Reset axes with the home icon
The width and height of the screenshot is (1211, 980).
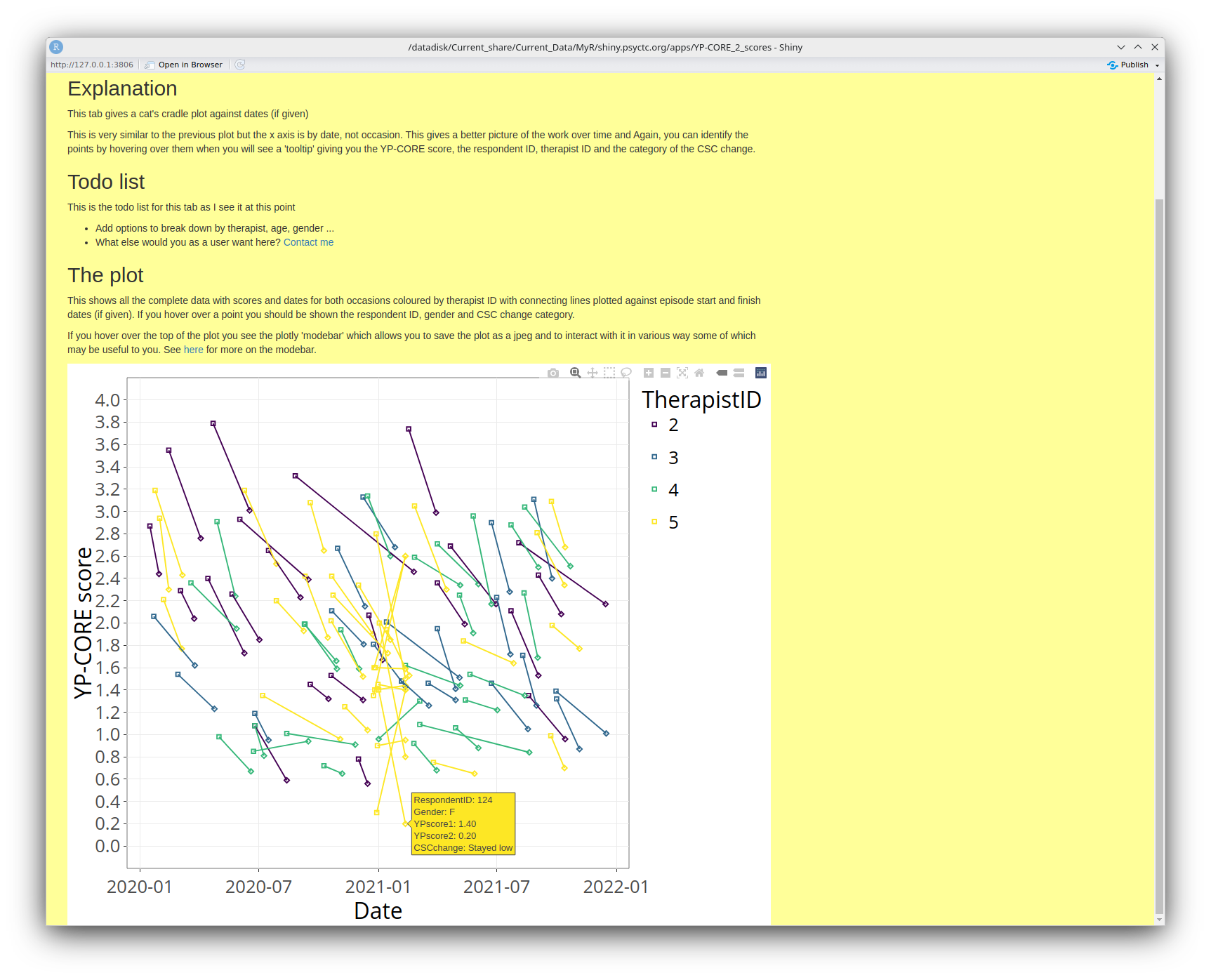coord(699,373)
